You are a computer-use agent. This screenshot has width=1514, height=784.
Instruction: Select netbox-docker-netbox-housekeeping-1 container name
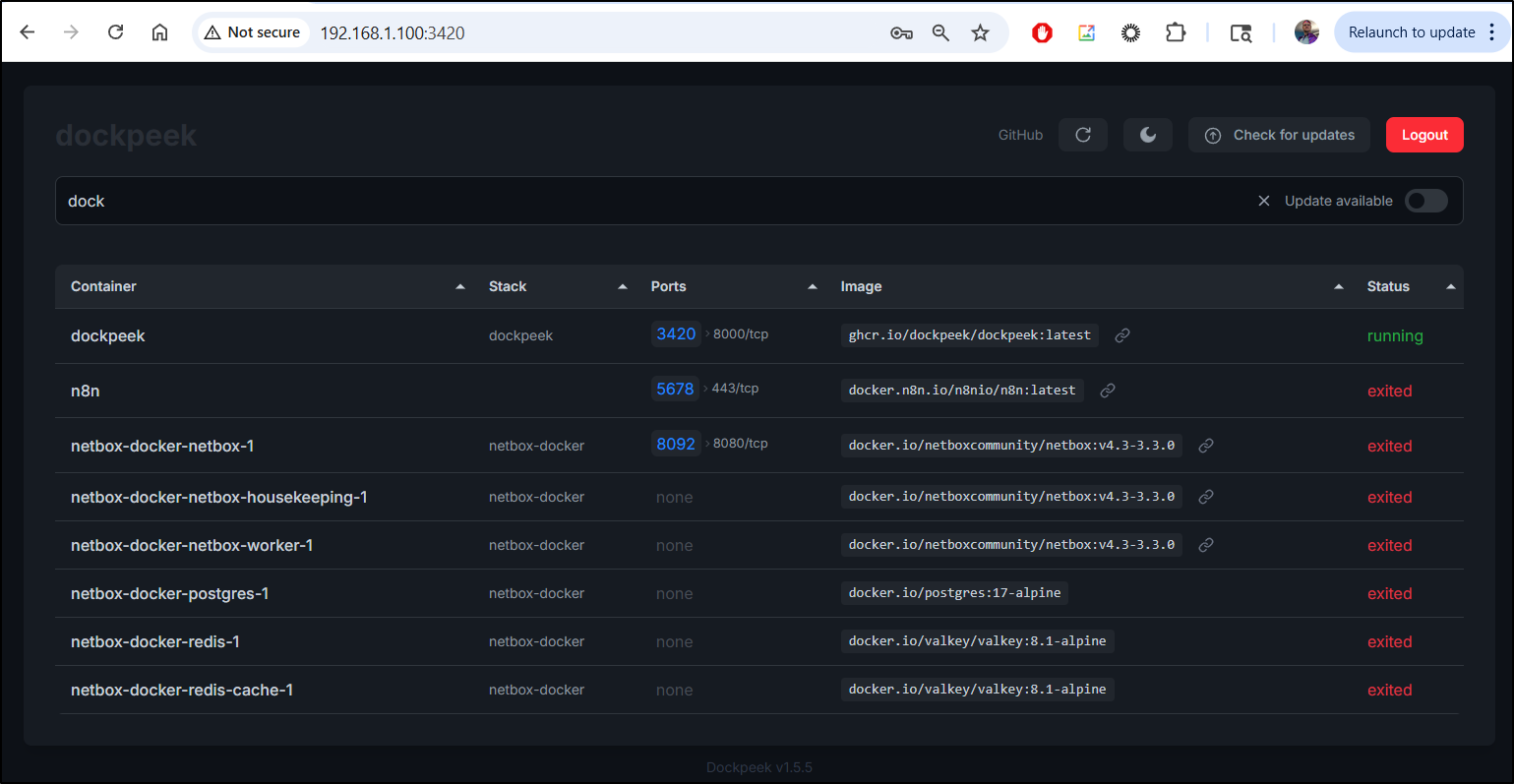point(219,497)
